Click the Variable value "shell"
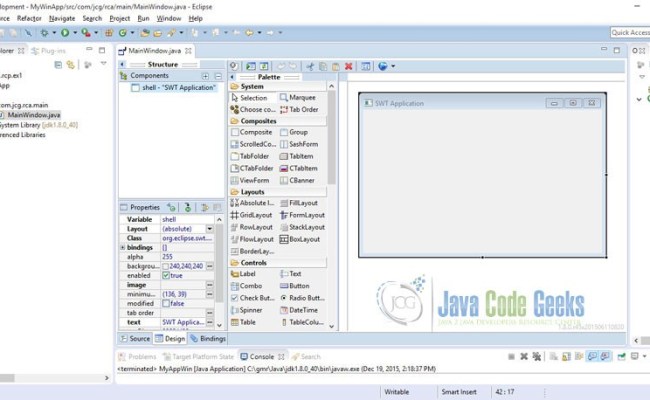This screenshot has height=400, width=650. [x=169, y=219]
